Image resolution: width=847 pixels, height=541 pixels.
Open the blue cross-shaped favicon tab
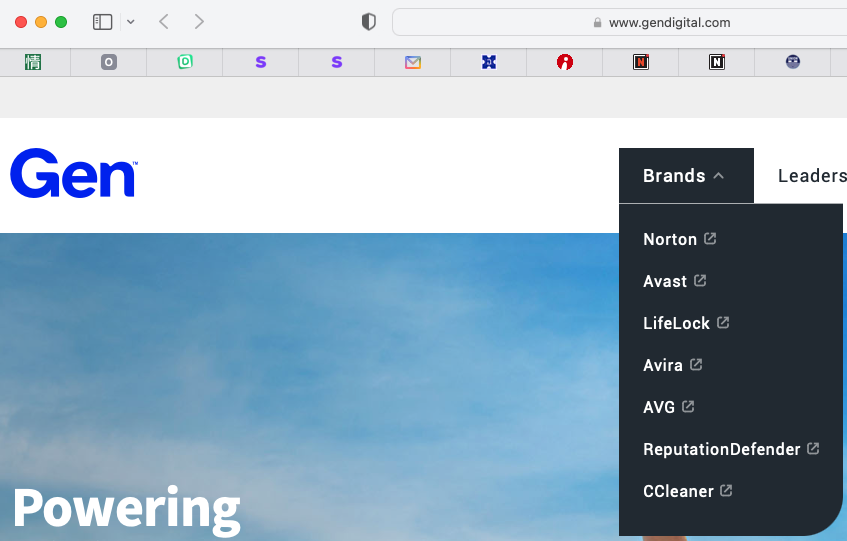(x=489, y=62)
